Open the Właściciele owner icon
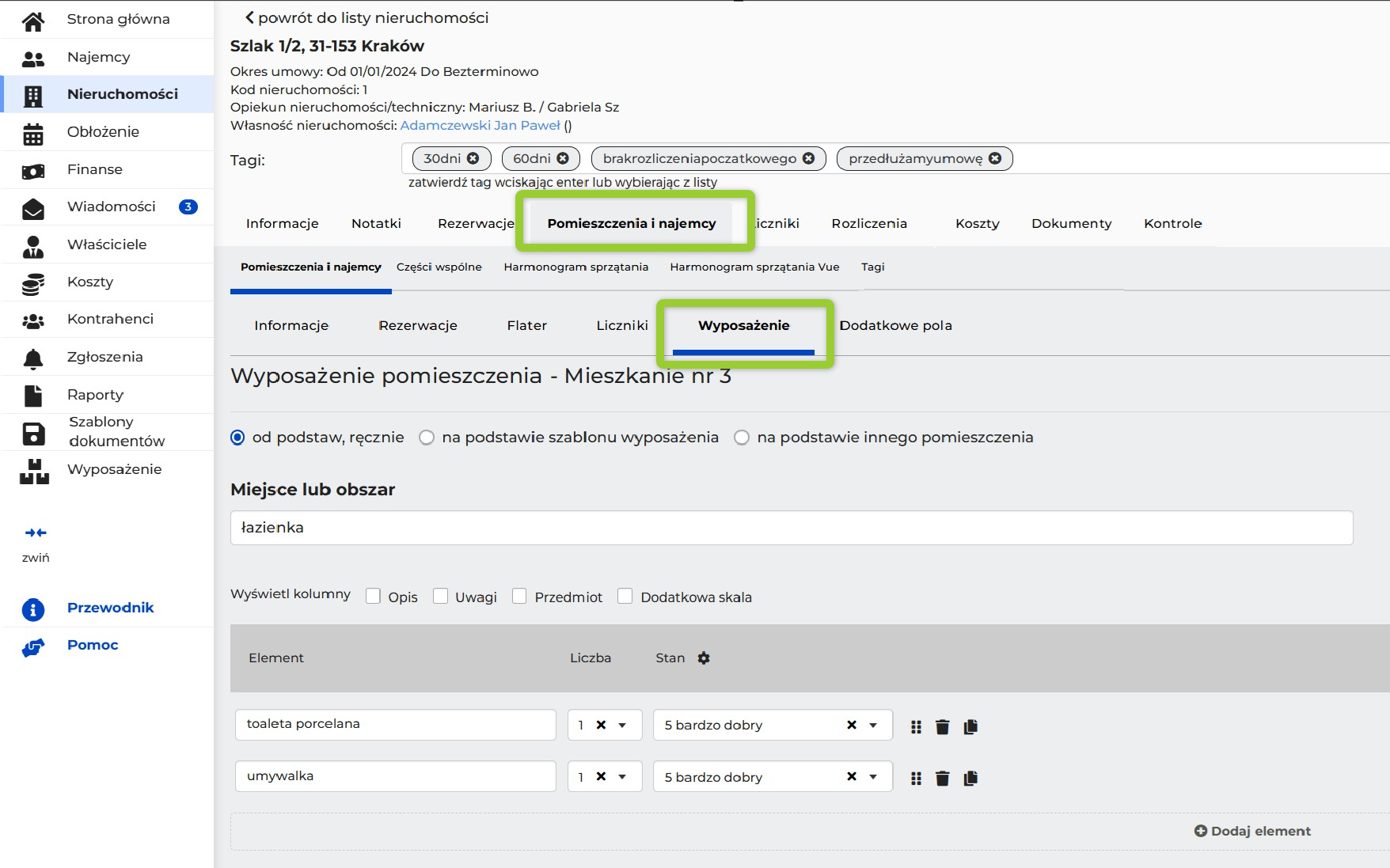 tap(33, 247)
